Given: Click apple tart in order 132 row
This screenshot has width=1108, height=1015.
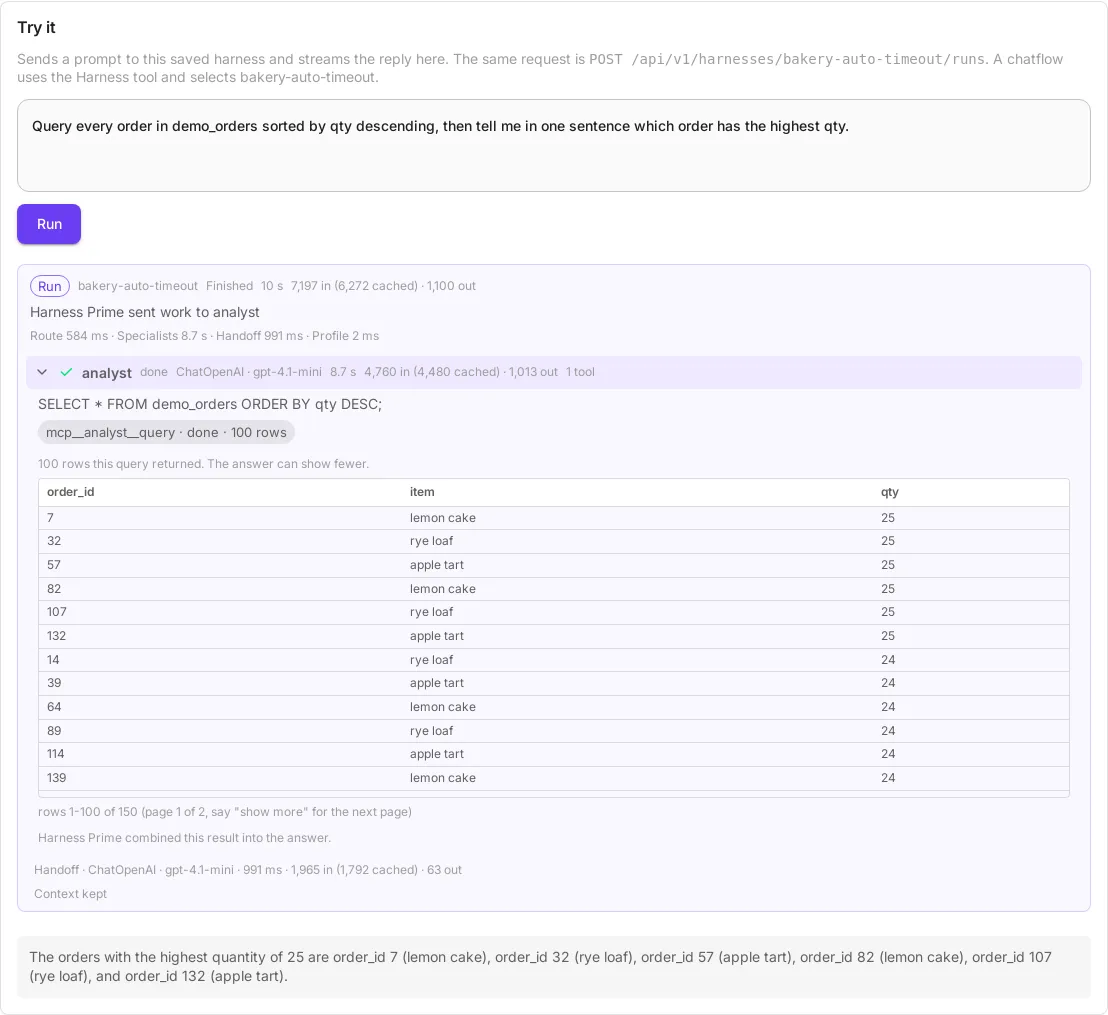Looking at the screenshot, I should coord(437,636).
